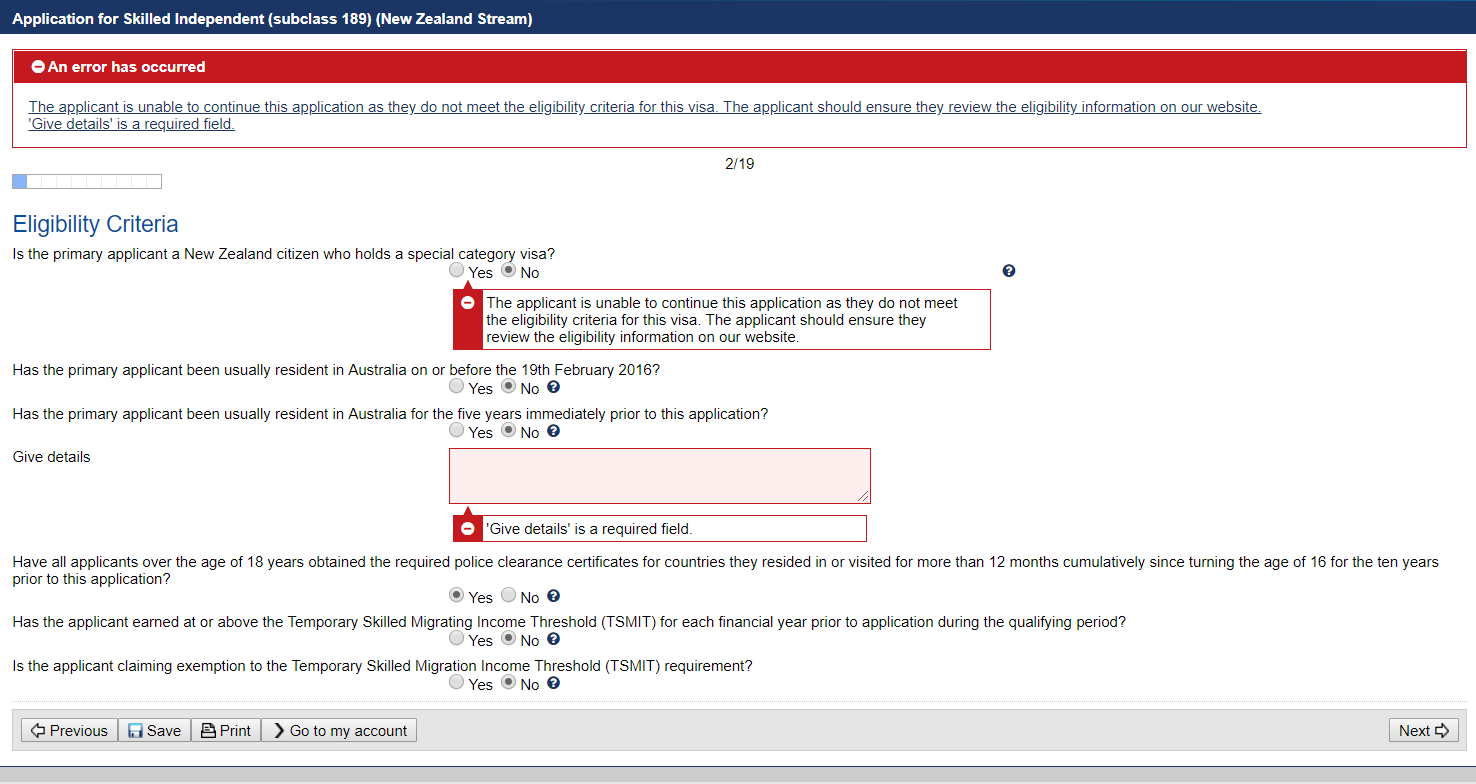Image resolution: width=1476 pixels, height=784 pixels.
Task: Select Yes for New Zealand citizen question
Action: point(457,271)
